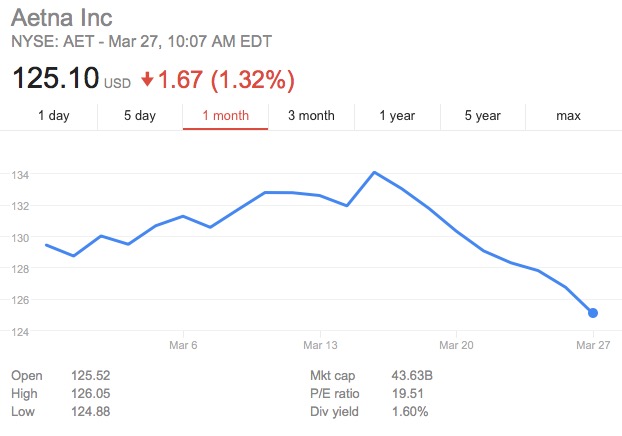This screenshot has height=436, width=622.
Task: Click the Mar 13 axis label
Action: (319, 344)
